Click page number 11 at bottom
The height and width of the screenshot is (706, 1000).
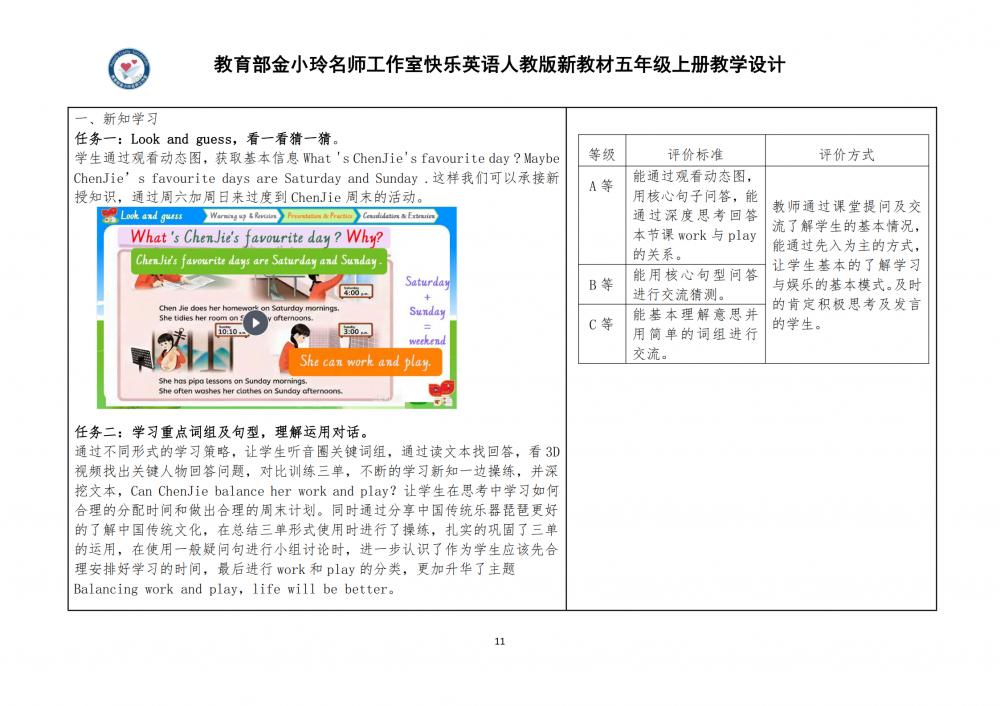499,641
